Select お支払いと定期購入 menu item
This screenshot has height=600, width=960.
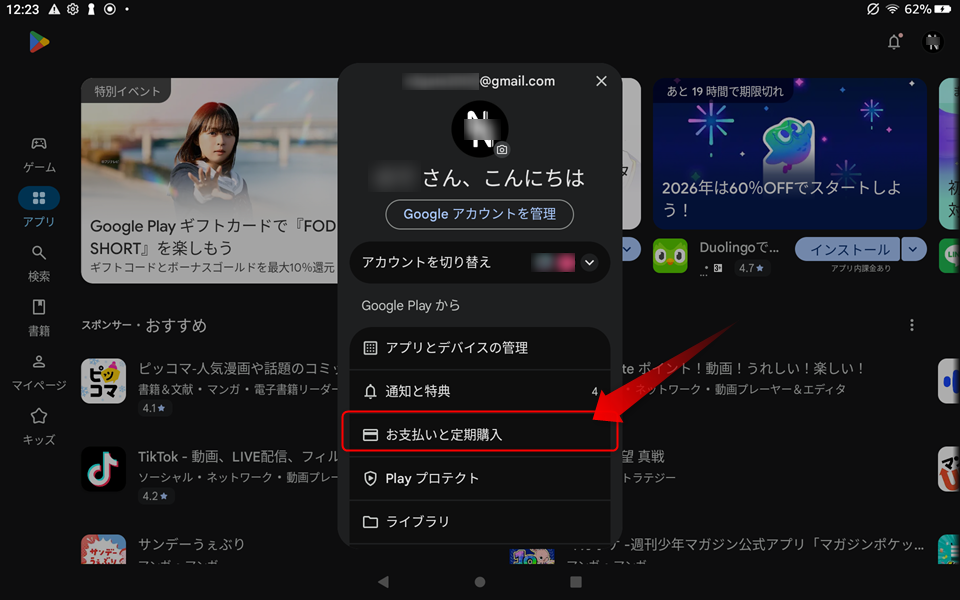point(480,435)
